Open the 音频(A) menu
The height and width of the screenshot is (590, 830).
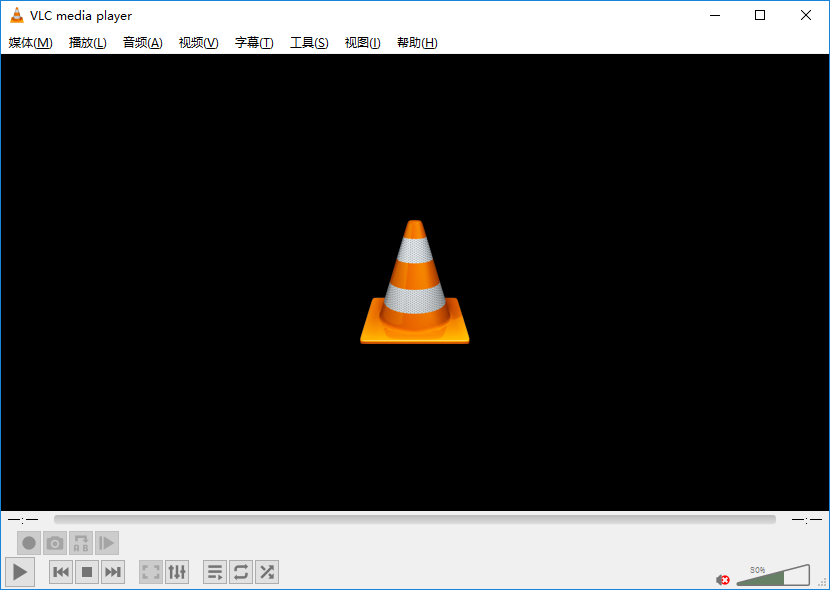coord(142,43)
